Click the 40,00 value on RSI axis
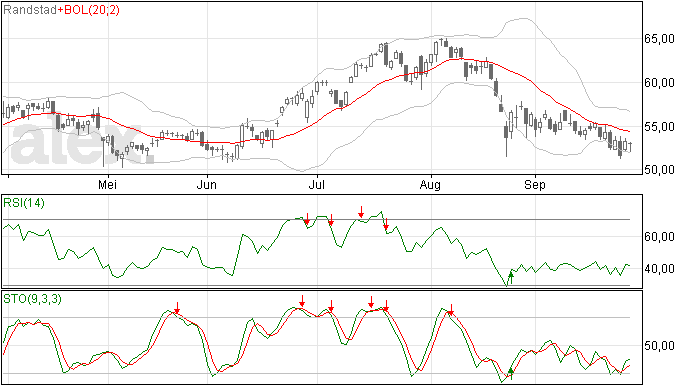Image resolution: width=690 pixels, height=387 pixels. click(659, 269)
